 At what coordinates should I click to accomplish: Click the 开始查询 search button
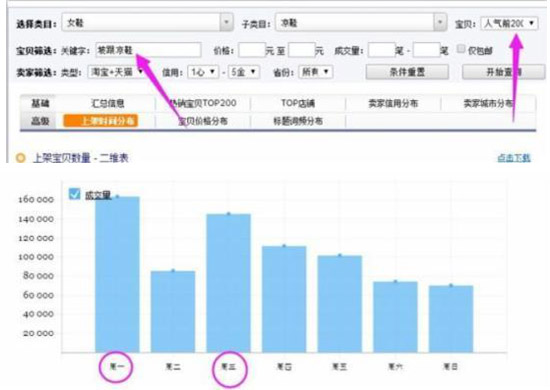504,72
